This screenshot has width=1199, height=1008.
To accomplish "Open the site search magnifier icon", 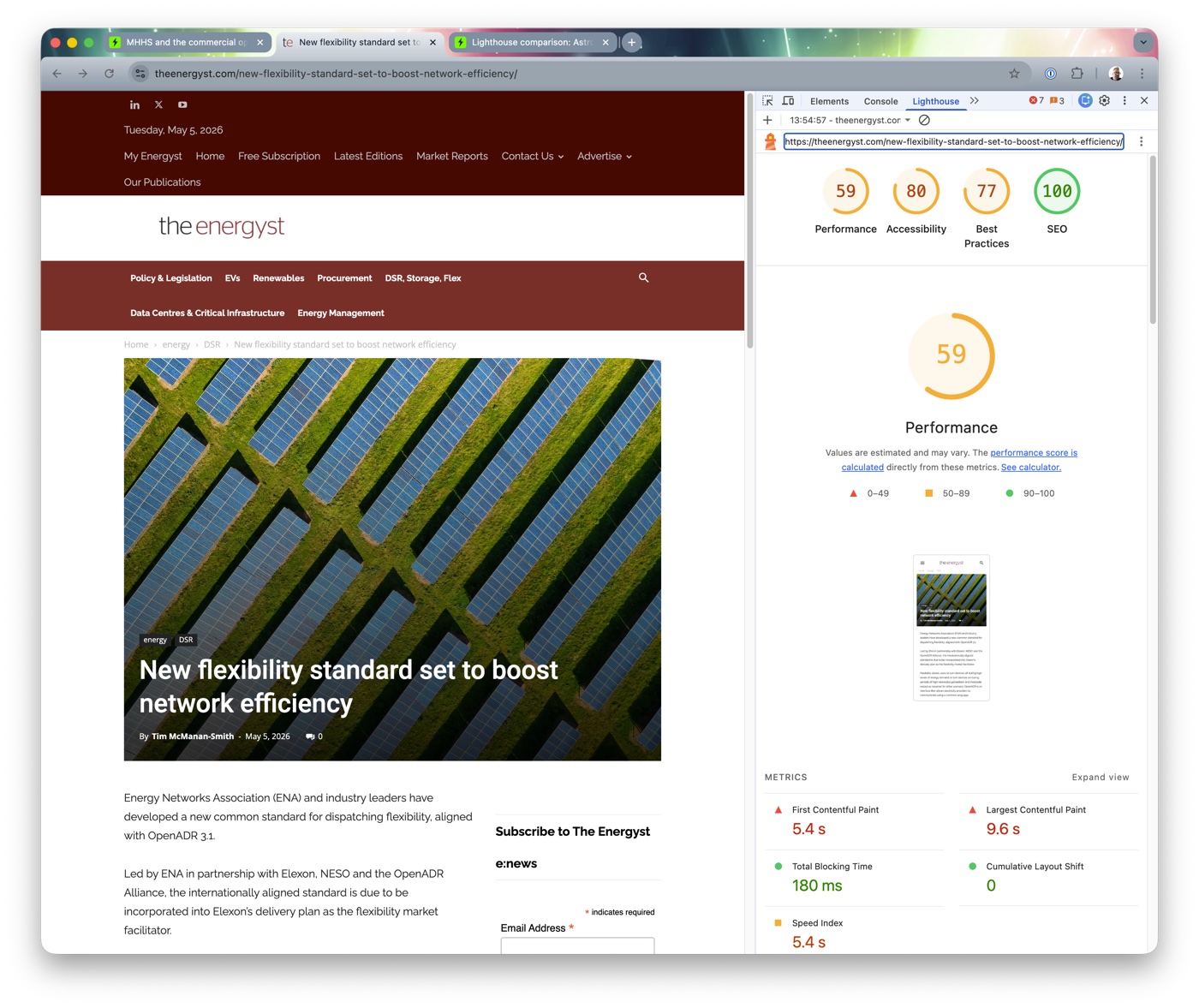I will [643, 277].
